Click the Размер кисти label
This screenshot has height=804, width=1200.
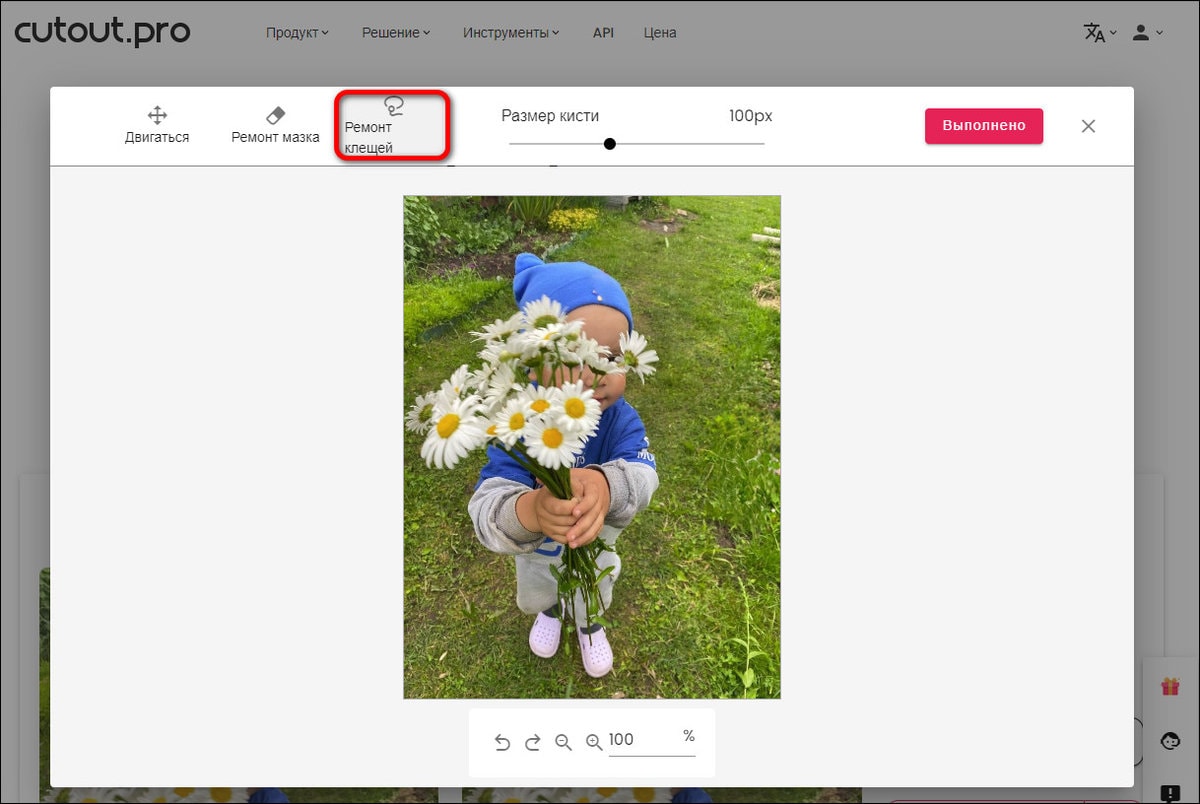click(550, 116)
